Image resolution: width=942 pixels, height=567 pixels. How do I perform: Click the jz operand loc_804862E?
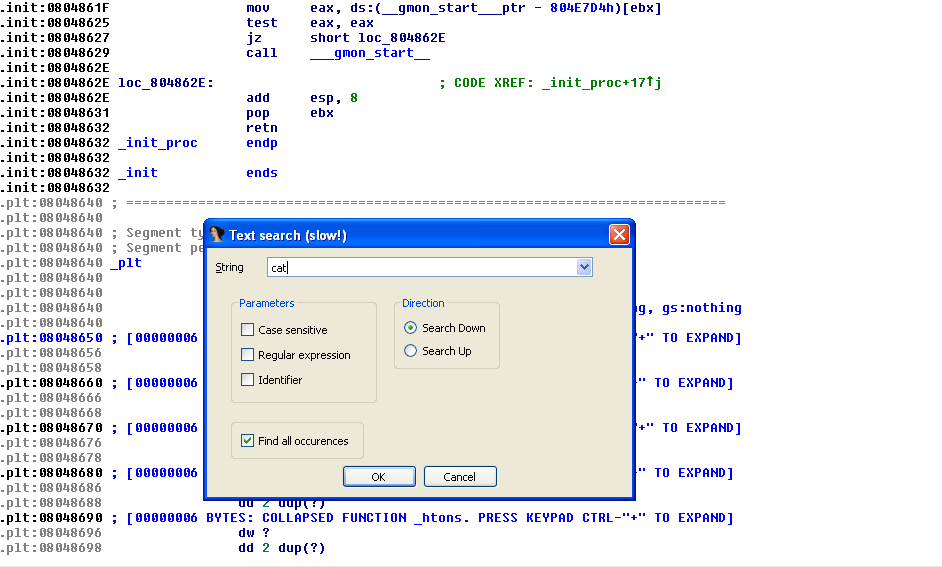401,38
